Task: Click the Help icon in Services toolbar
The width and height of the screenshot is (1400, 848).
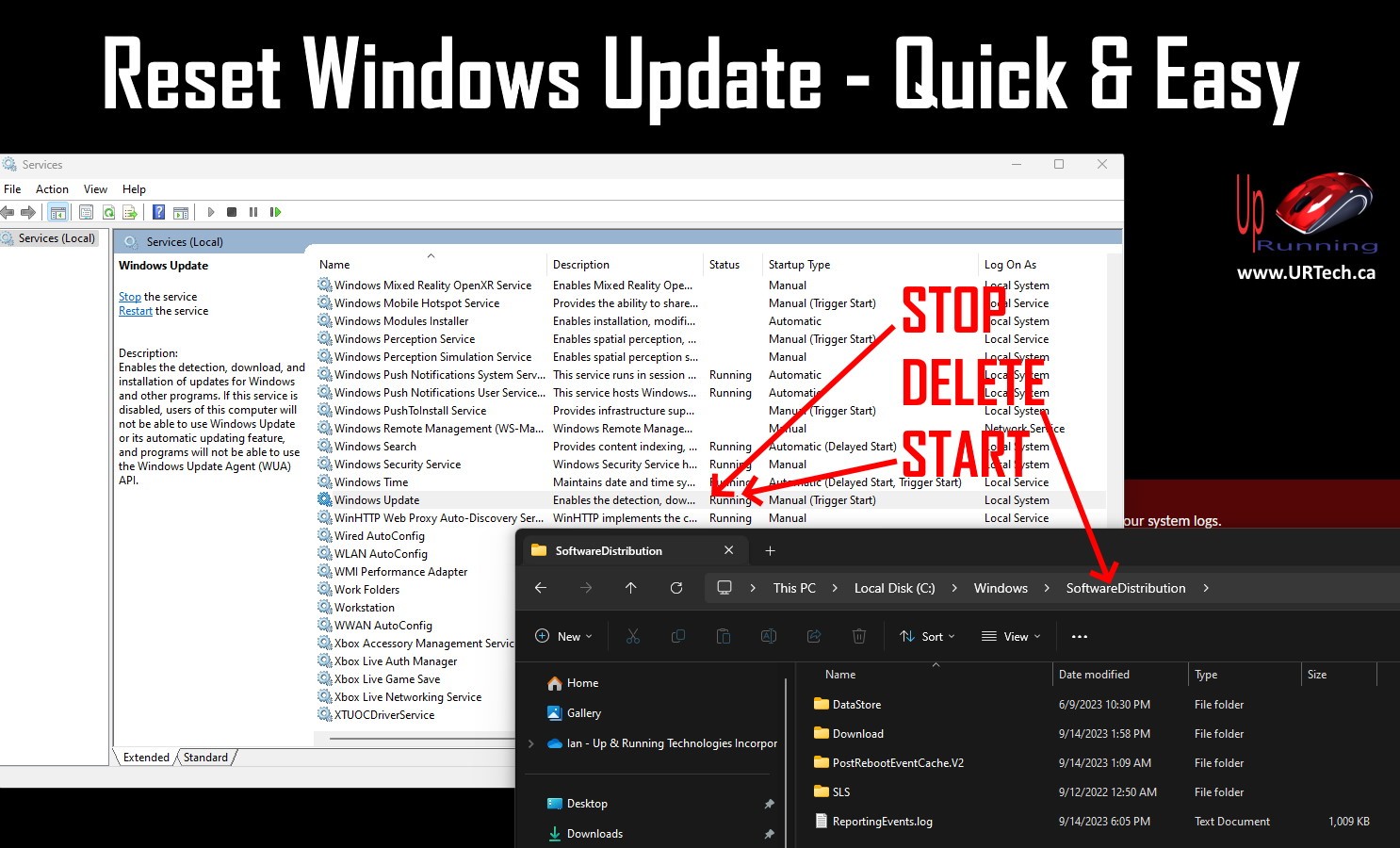Action: (x=159, y=212)
